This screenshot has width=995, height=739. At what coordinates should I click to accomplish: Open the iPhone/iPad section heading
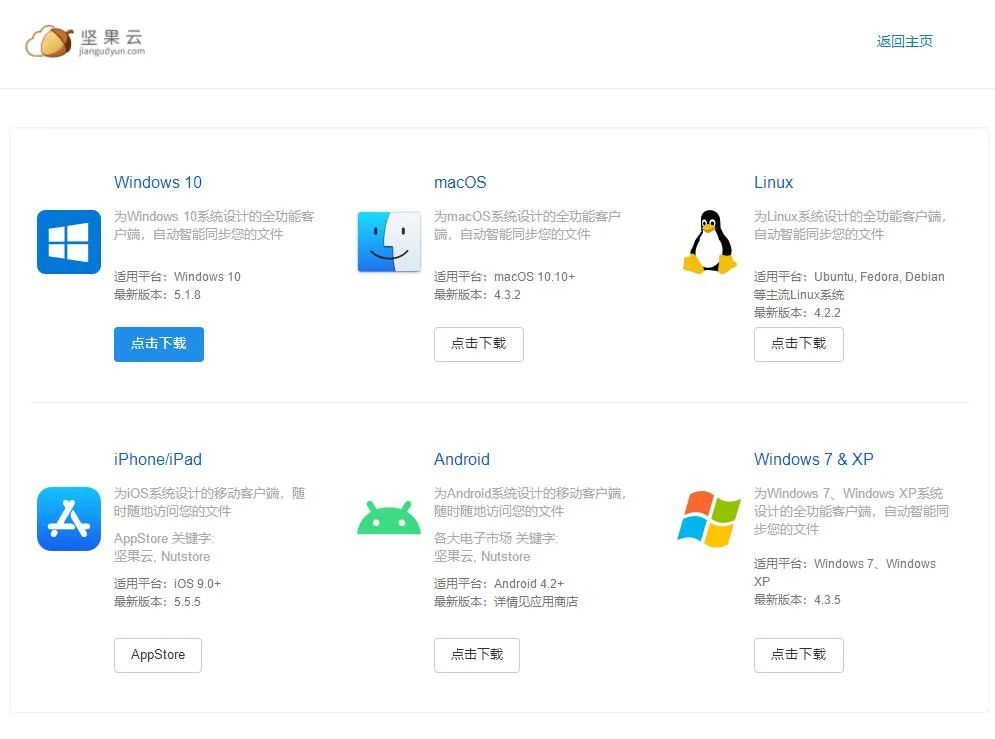[x=158, y=459]
